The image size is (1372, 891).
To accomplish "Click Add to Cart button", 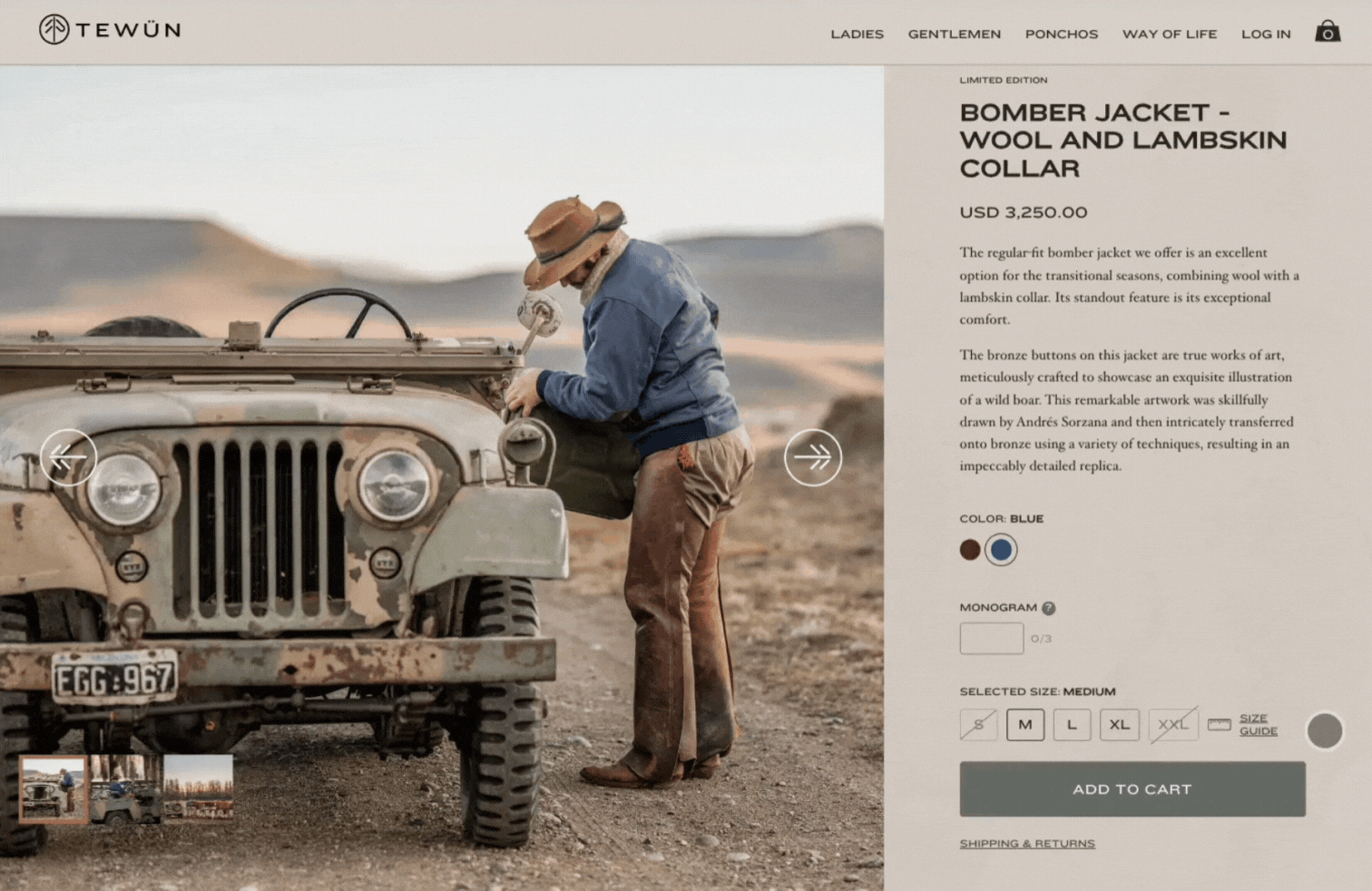I will (x=1132, y=789).
